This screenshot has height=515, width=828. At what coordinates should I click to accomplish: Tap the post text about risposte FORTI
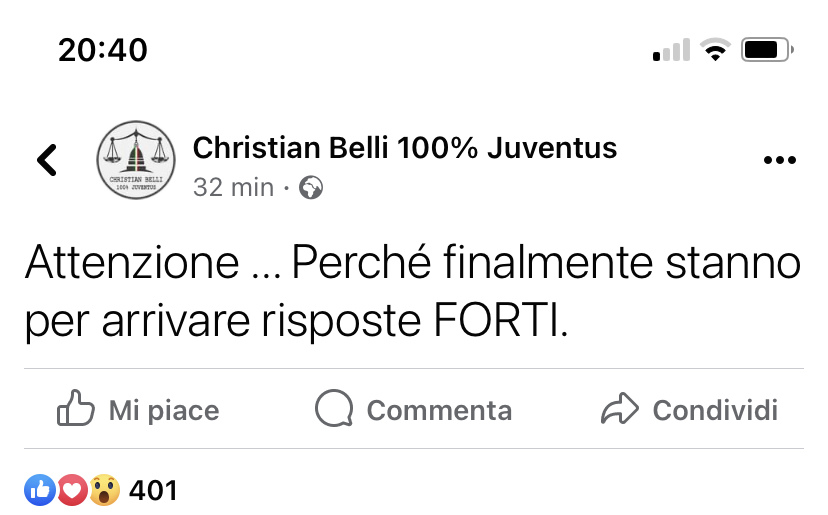pyautogui.click(x=413, y=291)
